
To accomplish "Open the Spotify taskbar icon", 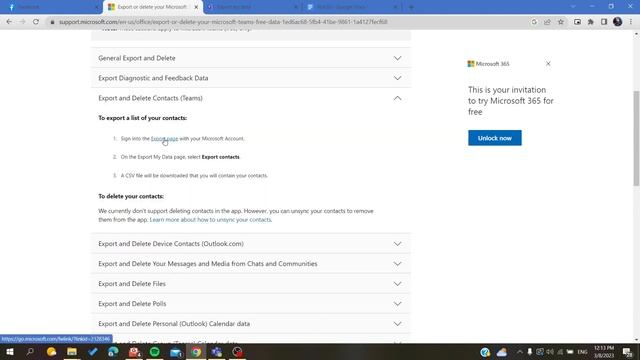I will tap(155, 352).
